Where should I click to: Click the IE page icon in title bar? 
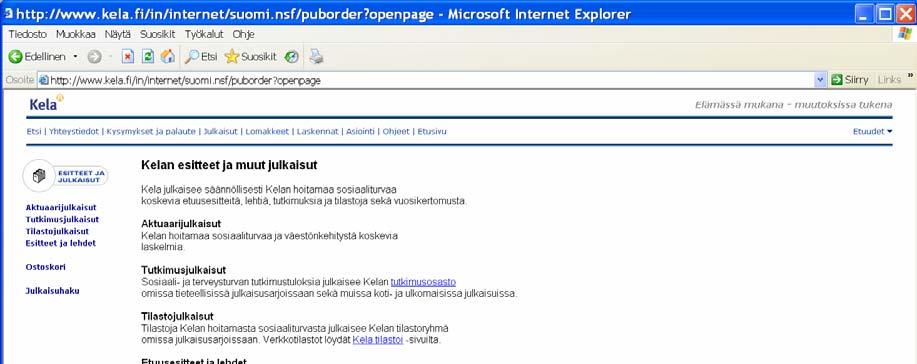coord(8,13)
